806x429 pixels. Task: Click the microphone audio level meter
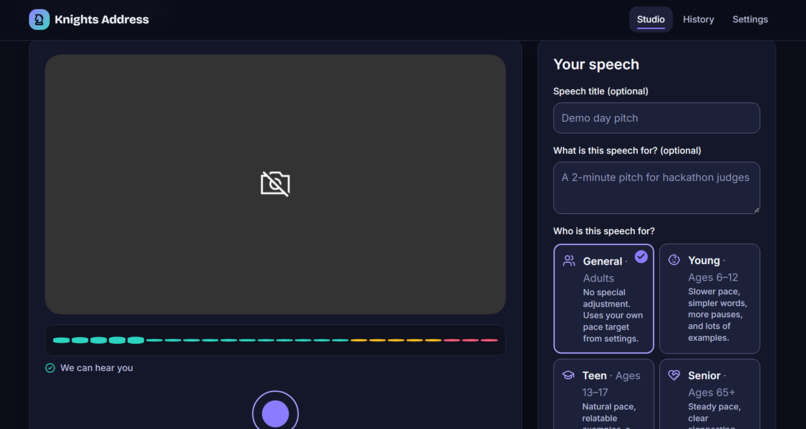tap(275, 340)
